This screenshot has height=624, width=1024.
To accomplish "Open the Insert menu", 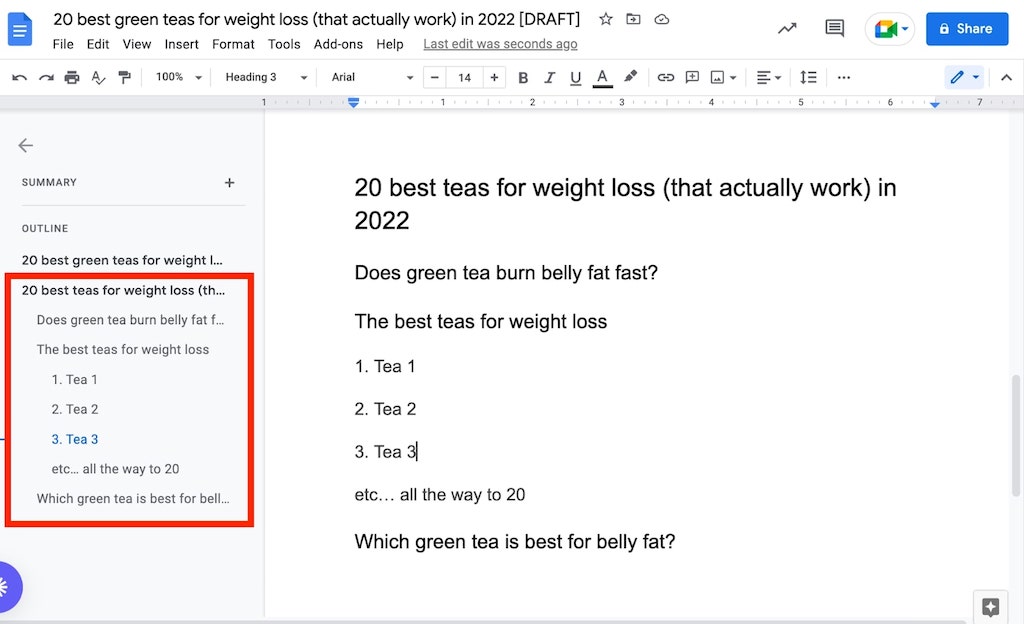I will click(x=181, y=44).
